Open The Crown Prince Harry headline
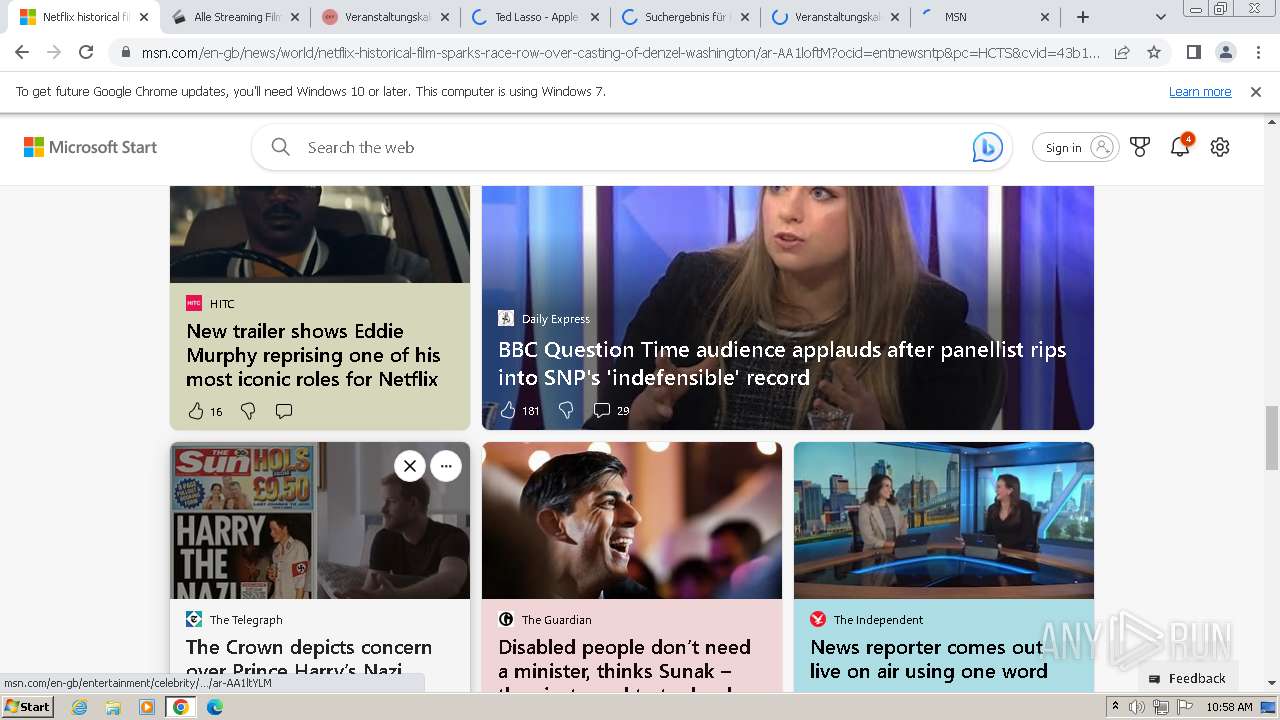The height and width of the screenshot is (720, 1280). point(309,658)
